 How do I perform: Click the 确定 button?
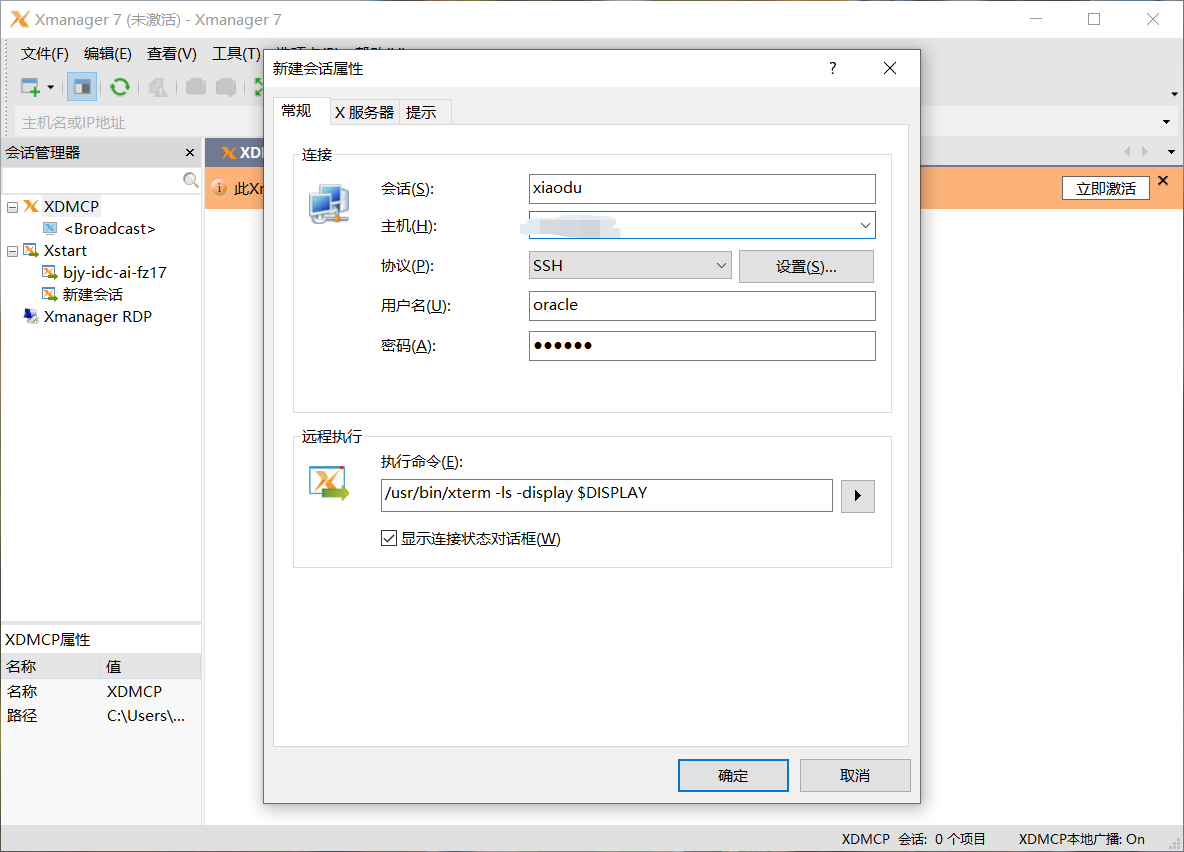click(x=733, y=776)
